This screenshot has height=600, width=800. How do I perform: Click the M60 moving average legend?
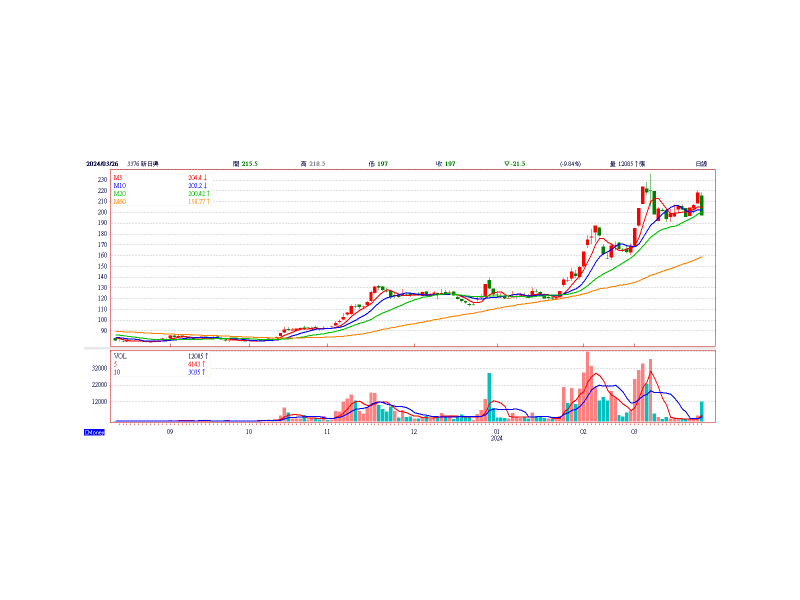[x=119, y=201]
